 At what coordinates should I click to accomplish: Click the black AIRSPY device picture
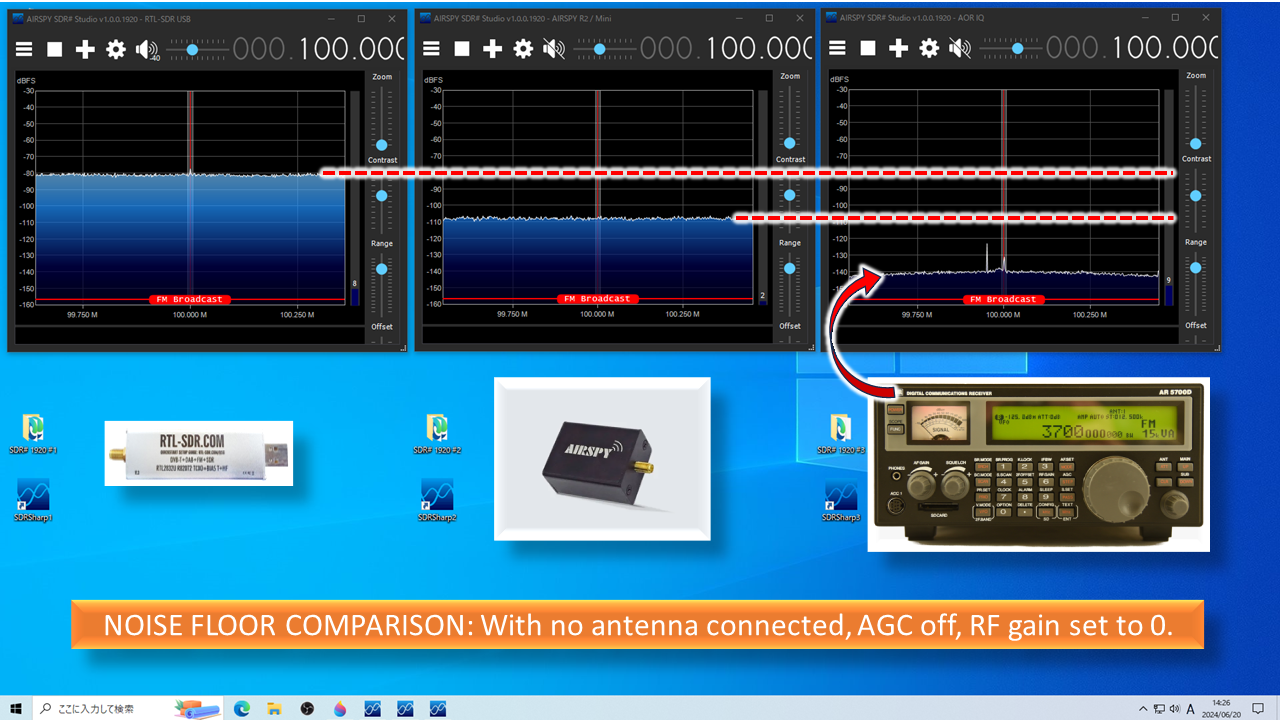point(602,459)
